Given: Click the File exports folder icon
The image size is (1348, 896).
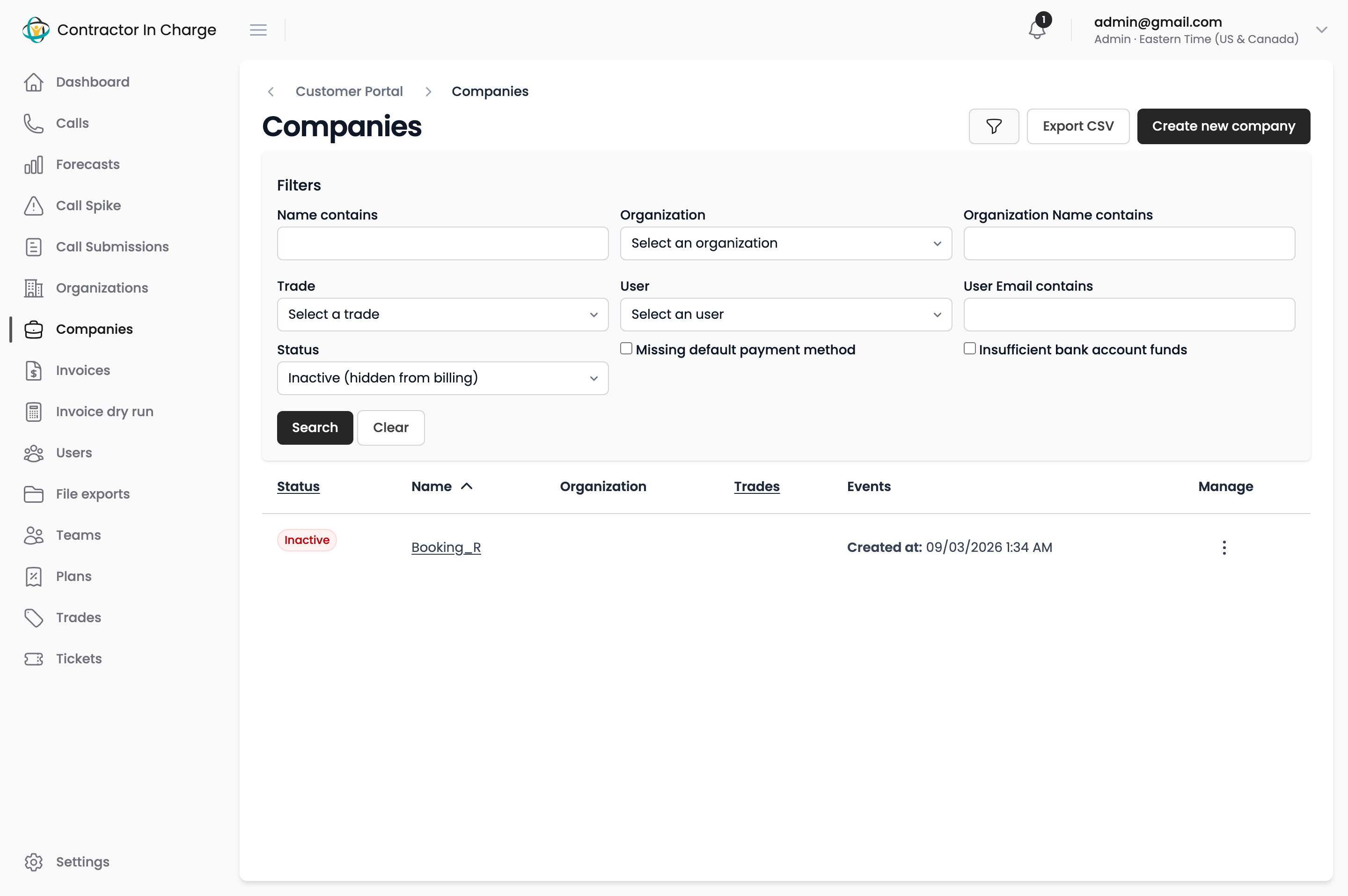Looking at the screenshot, I should (x=34, y=494).
